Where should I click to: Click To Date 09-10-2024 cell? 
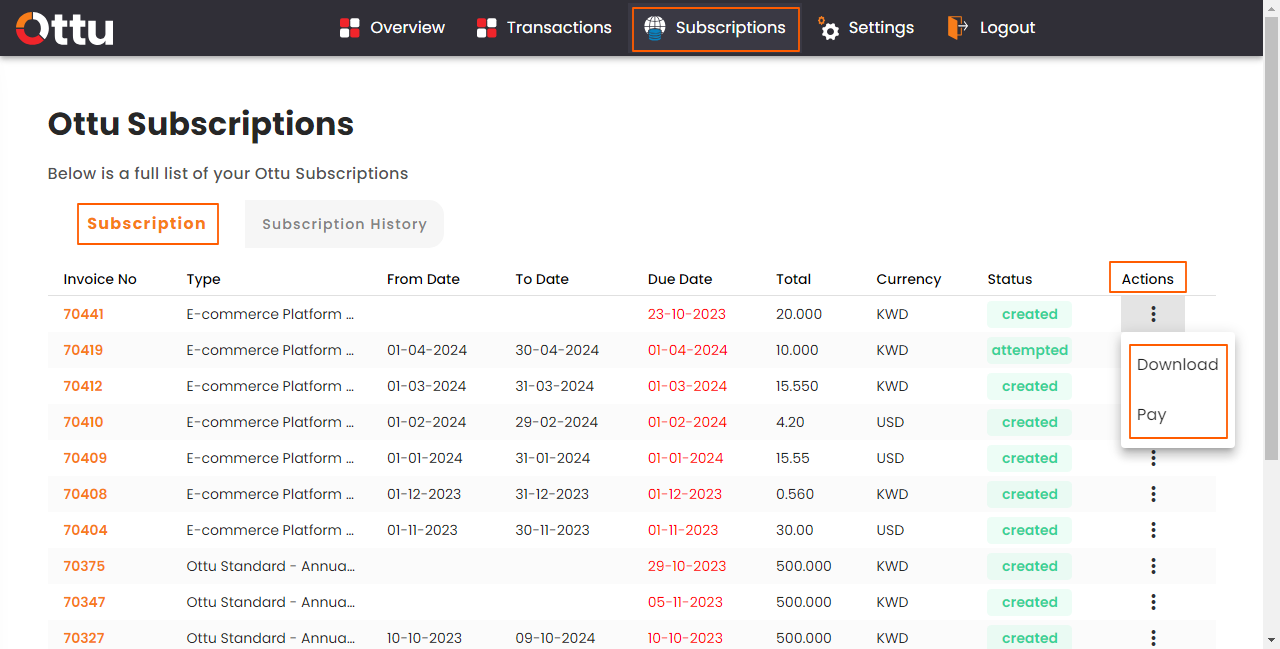point(556,638)
